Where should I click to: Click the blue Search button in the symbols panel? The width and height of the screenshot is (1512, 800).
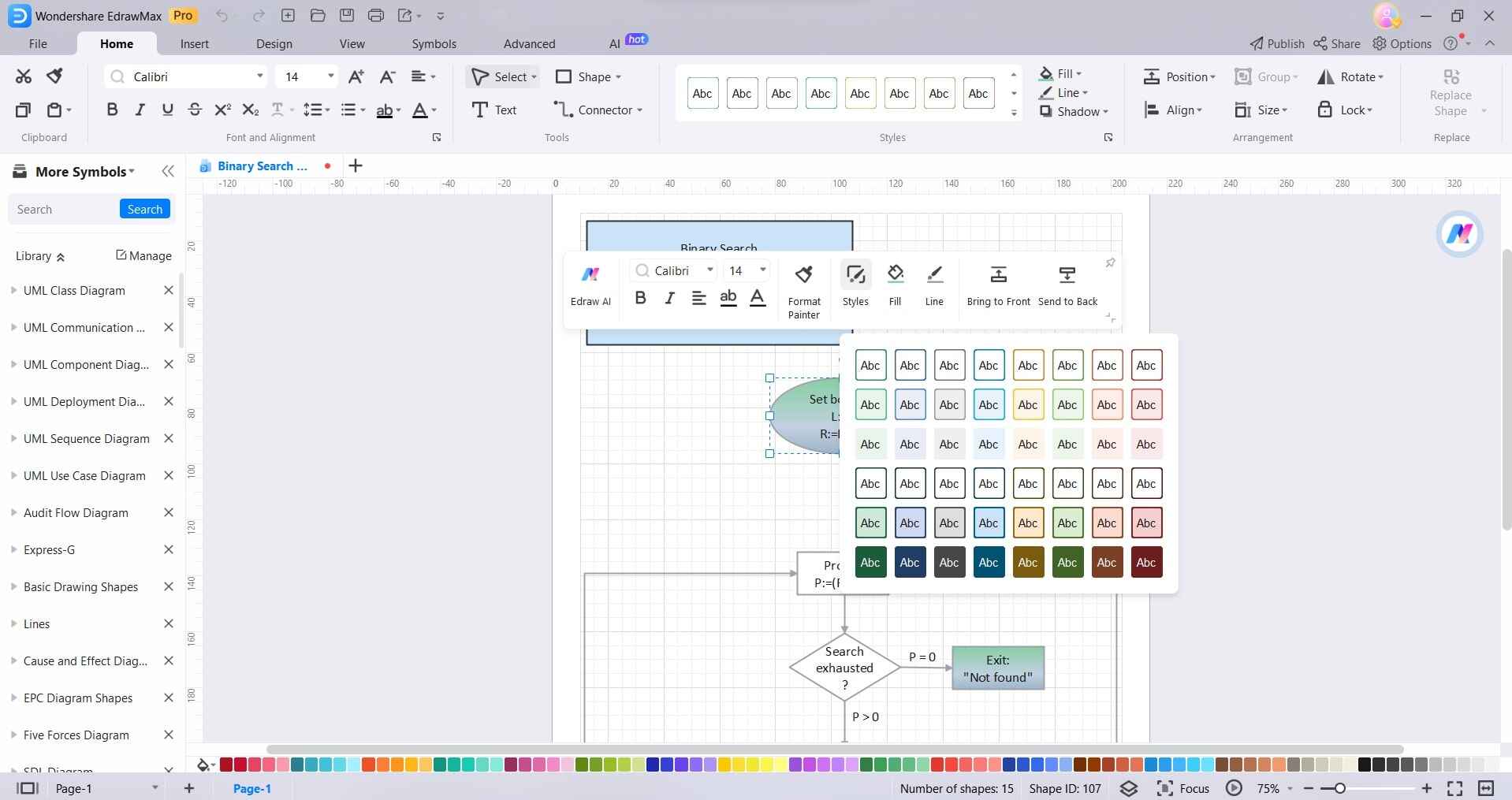(x=145, y=209)
